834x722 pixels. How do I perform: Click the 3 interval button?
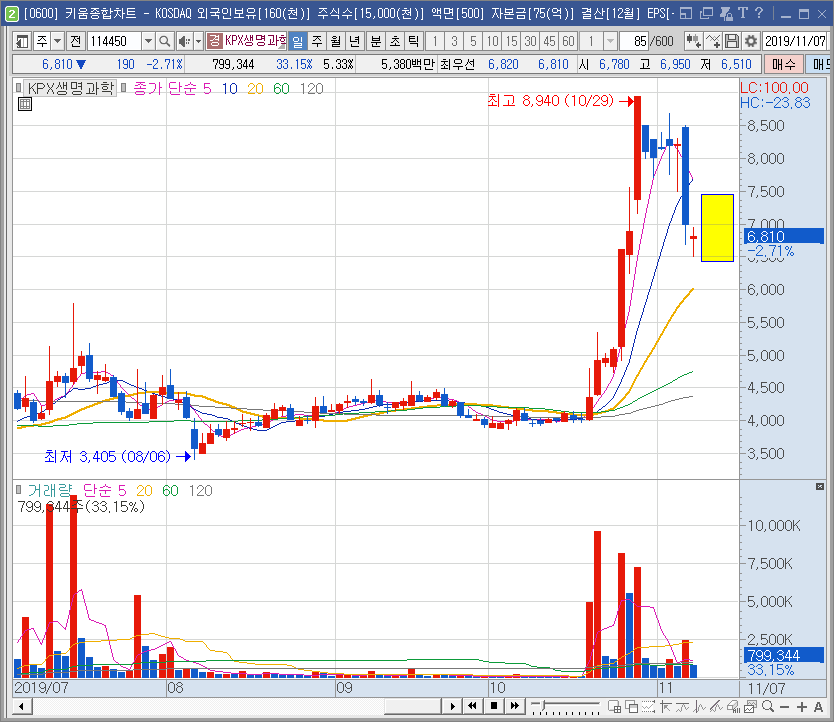point(454,41)
